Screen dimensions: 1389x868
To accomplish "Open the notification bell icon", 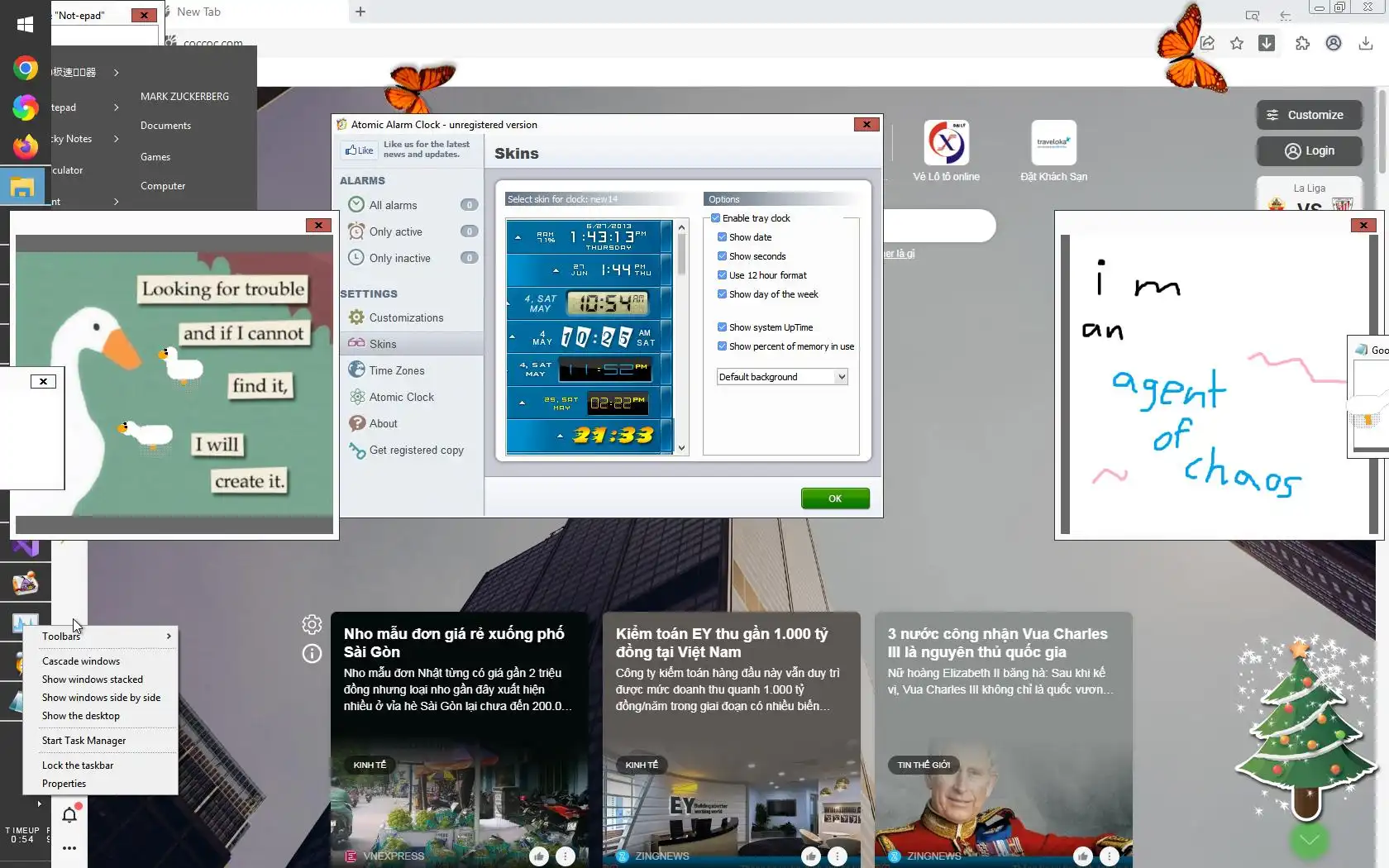I will coord(69,815).
